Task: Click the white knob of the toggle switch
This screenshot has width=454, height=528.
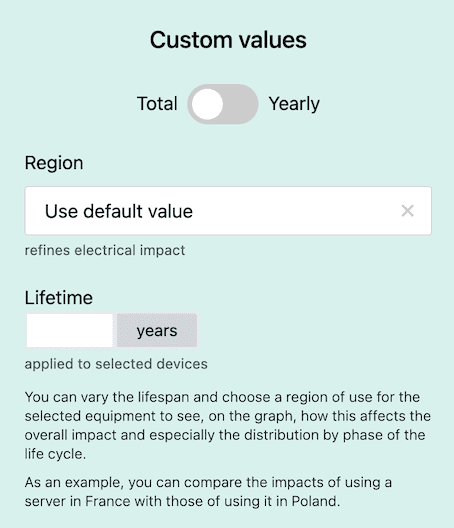Action: 207,104
